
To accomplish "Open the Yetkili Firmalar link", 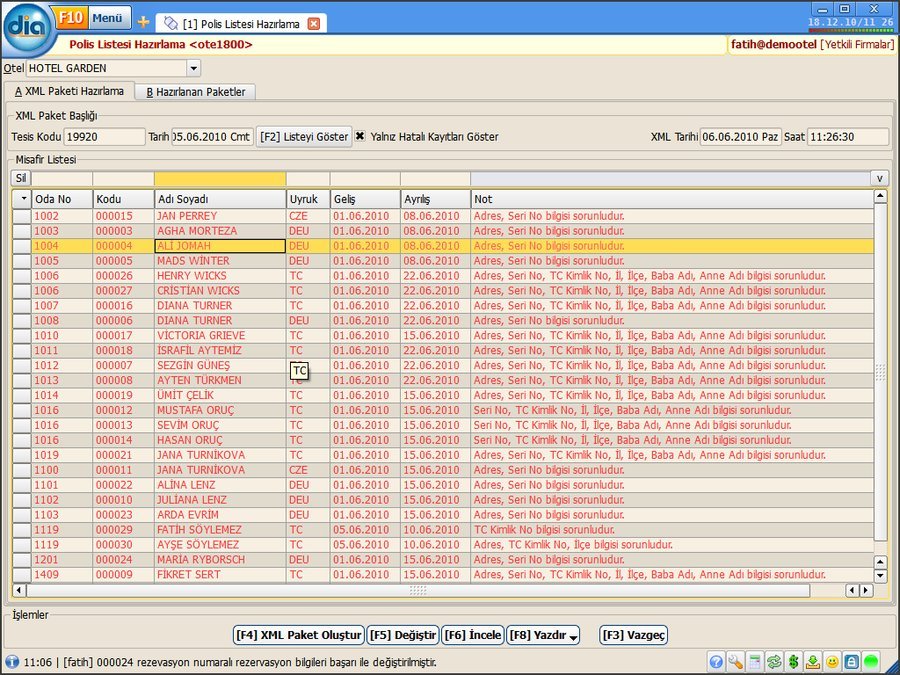I will click(857, 44).
